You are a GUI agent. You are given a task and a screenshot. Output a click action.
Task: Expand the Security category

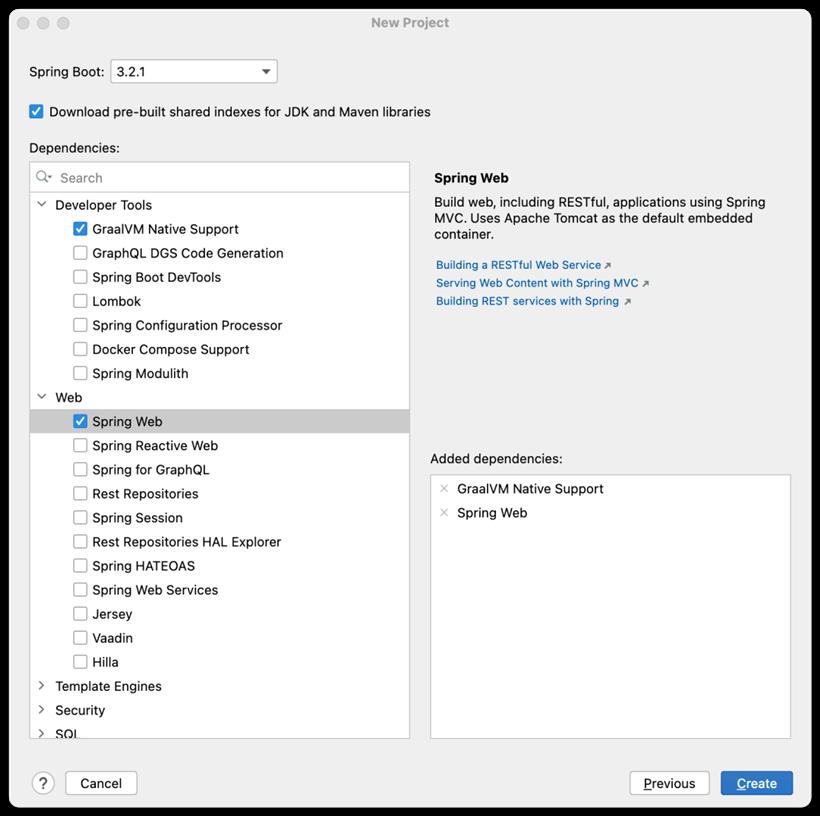[42, 709]
